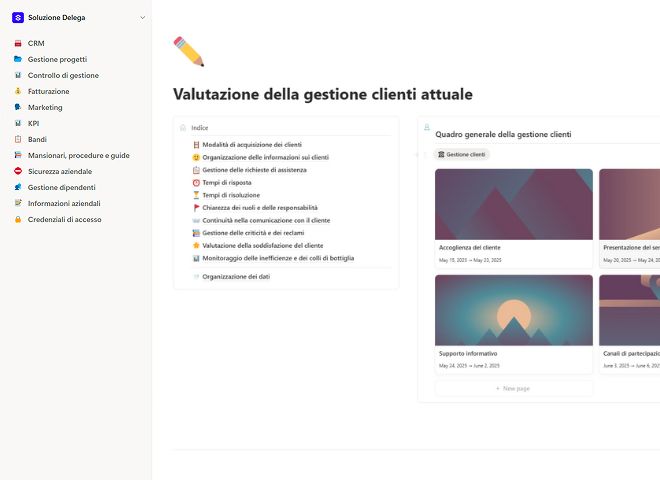Open Gestione delle criticità e dei reclami
This screenshot has height=480, width=660.
coord(253,233)
